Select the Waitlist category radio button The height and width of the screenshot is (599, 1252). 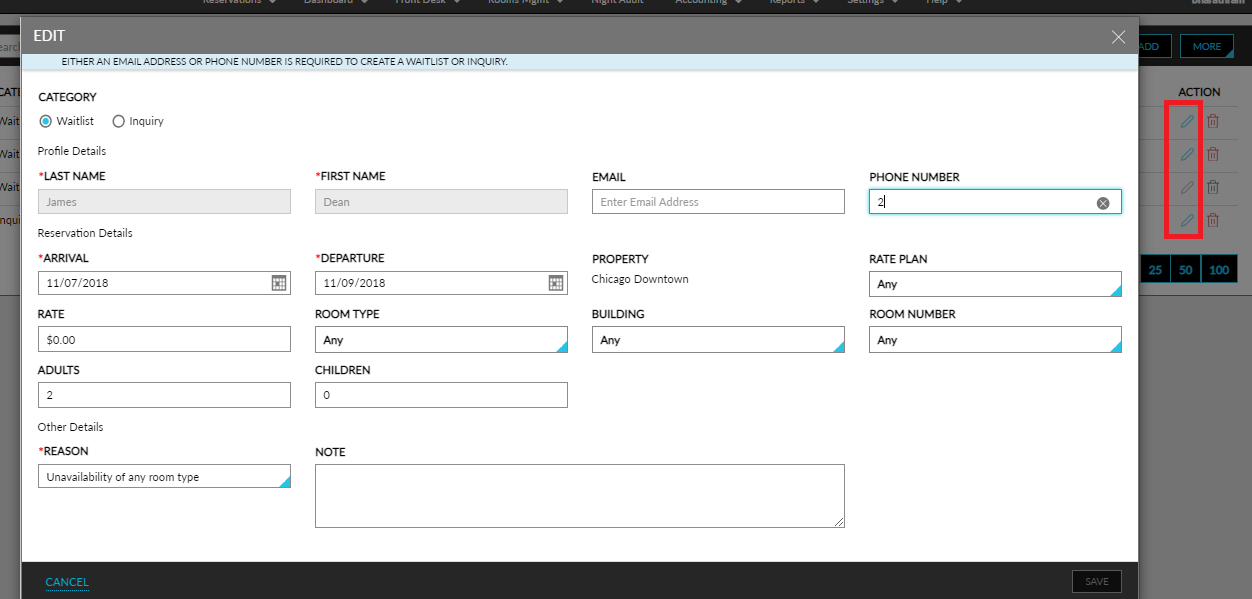[46, 121]
